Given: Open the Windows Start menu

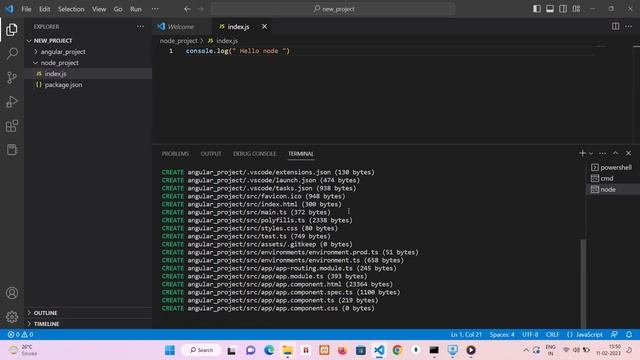Looking at the screenshot, I should tap(170, 350).
